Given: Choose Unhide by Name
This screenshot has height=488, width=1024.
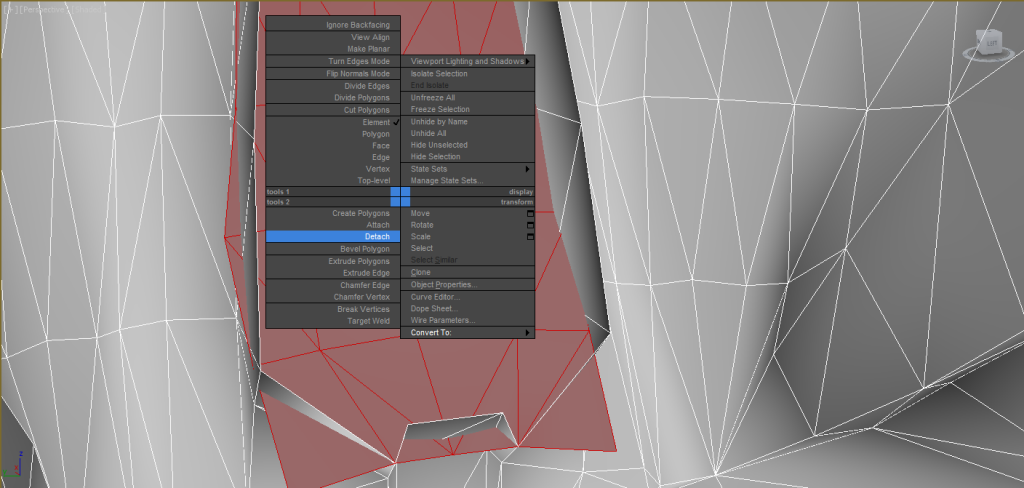Looking at the screenshot, I should 468,122.
